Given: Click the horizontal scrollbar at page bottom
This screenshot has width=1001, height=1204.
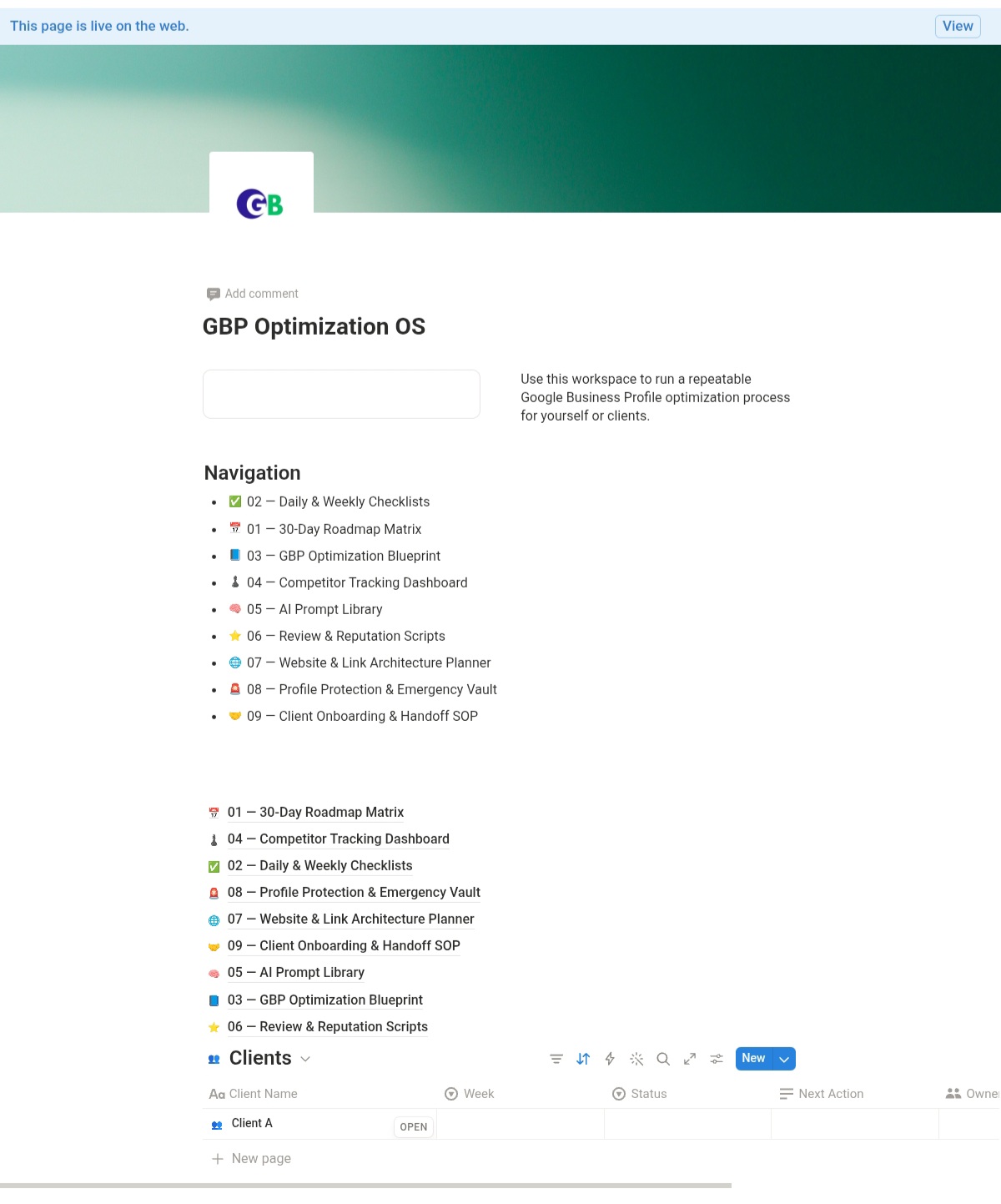Looking at the screenshot, I should (365, 1186).
